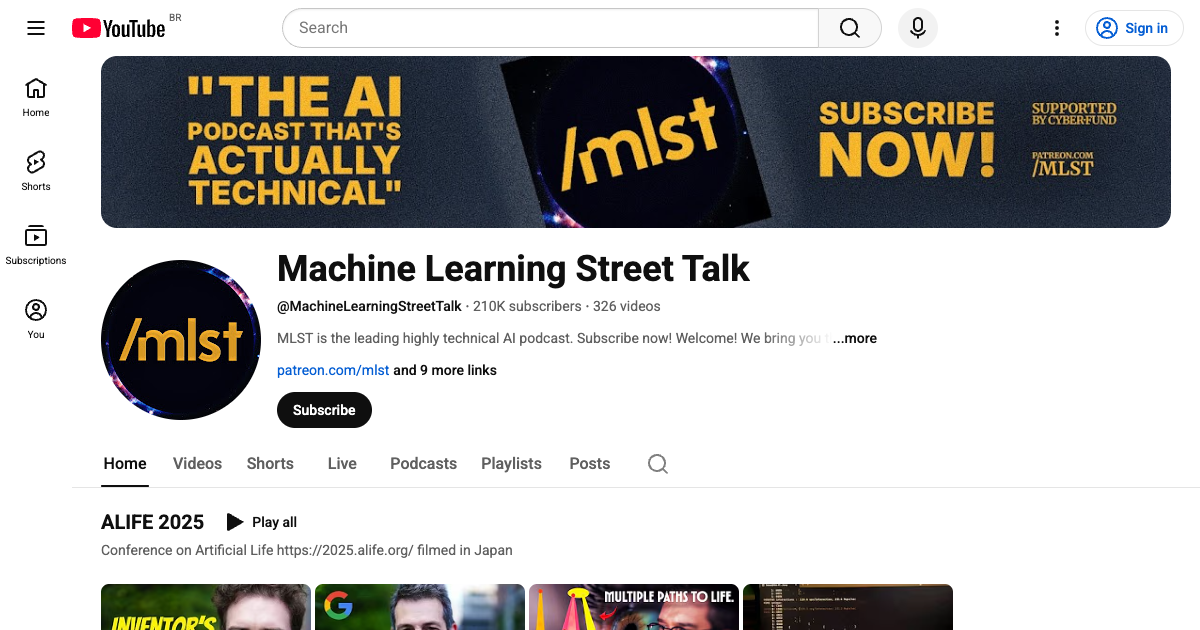The height and width of the screenshot is (630, 1200).
Task: Subscribe to Machine Learning Street Talk
Action: click(x=324, y=410)
